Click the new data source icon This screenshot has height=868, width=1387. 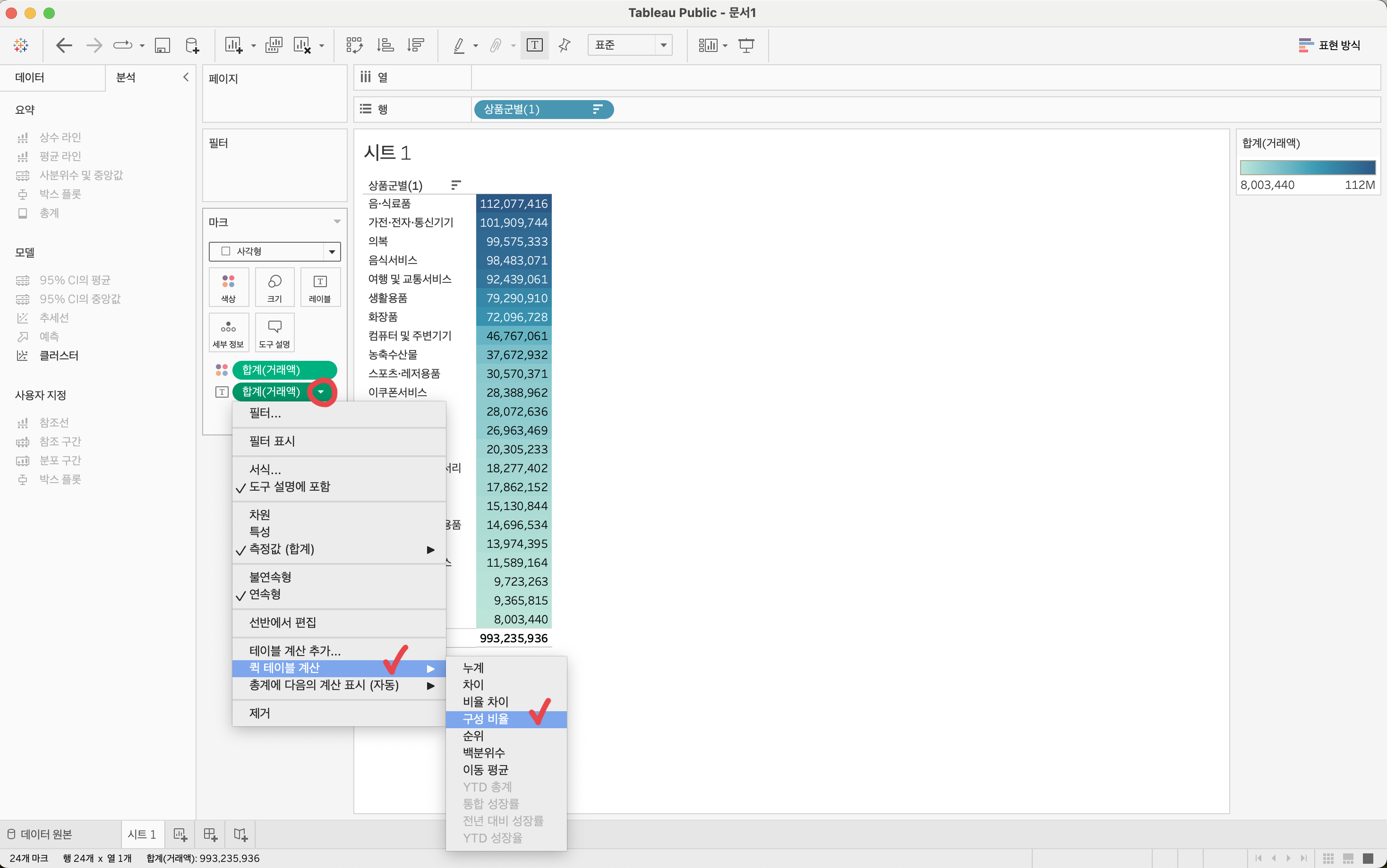(192, 45)
